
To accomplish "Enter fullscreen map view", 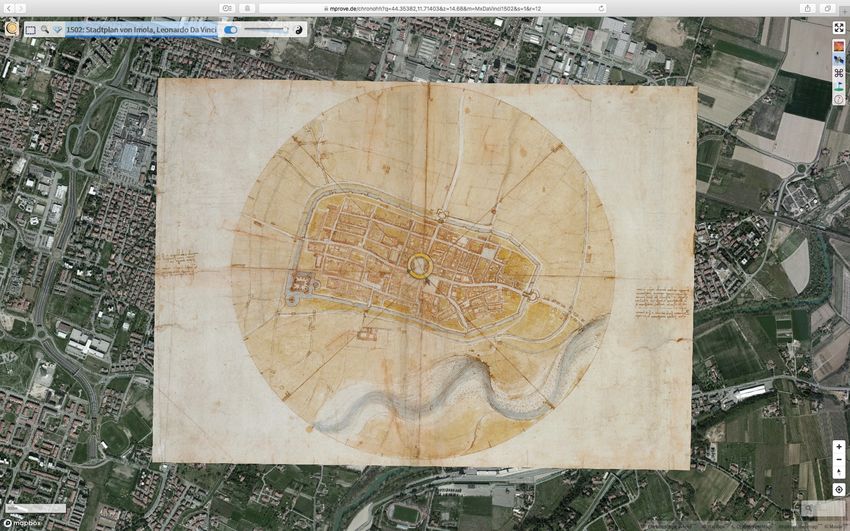I will click(x=839, y=28).
